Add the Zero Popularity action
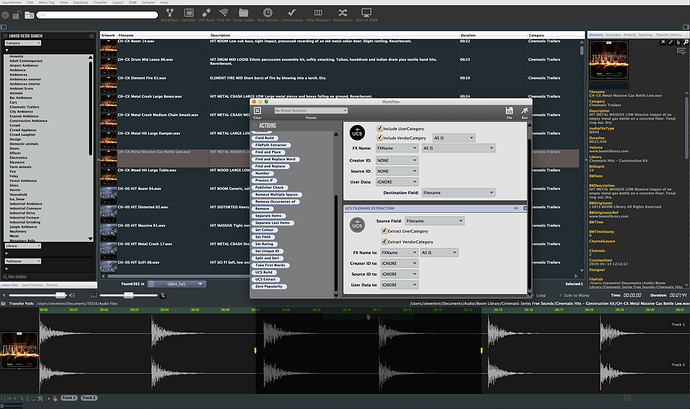The height and width of the screenshot is (409, 690). coord(269,286)
